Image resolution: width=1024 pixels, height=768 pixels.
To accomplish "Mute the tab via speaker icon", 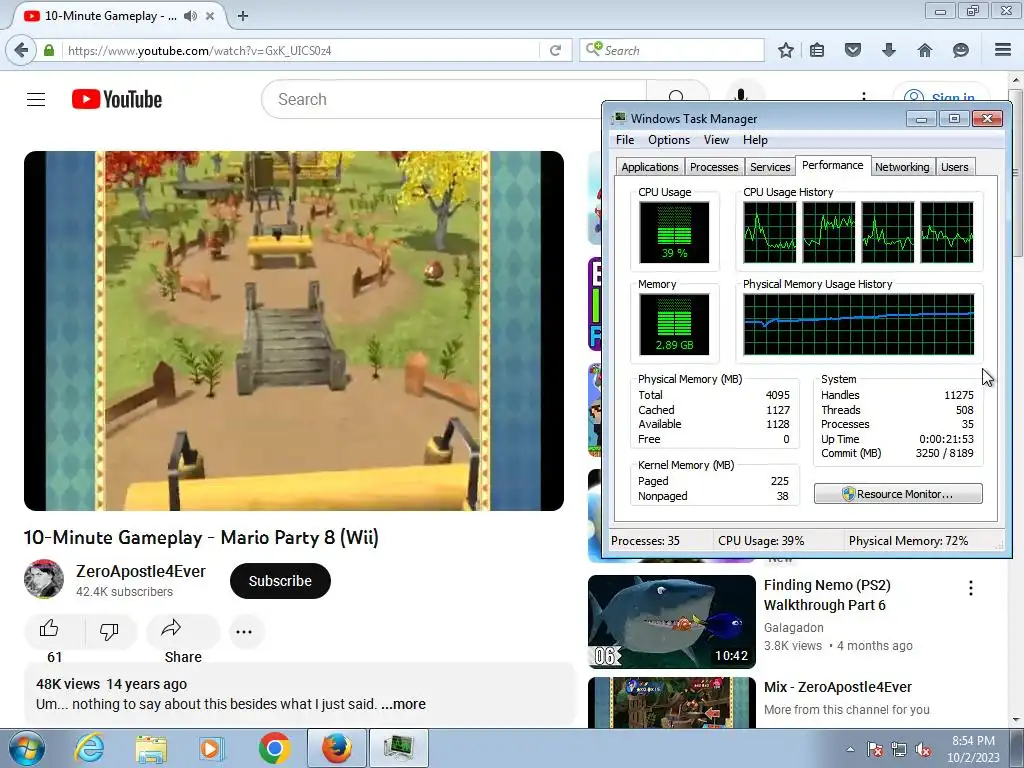I will (x=190, y=16).
